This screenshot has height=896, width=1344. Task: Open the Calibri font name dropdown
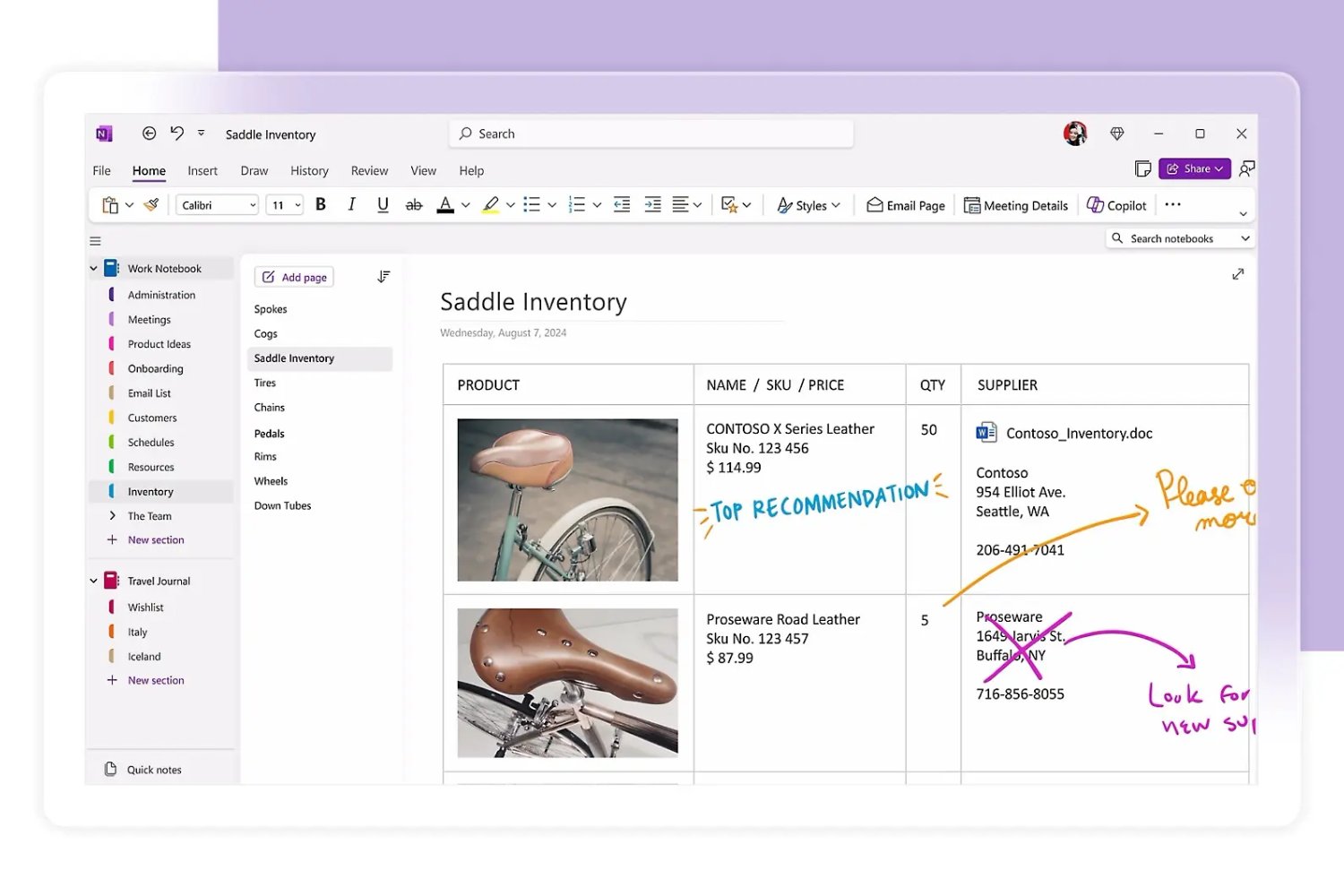click(217, 205)
